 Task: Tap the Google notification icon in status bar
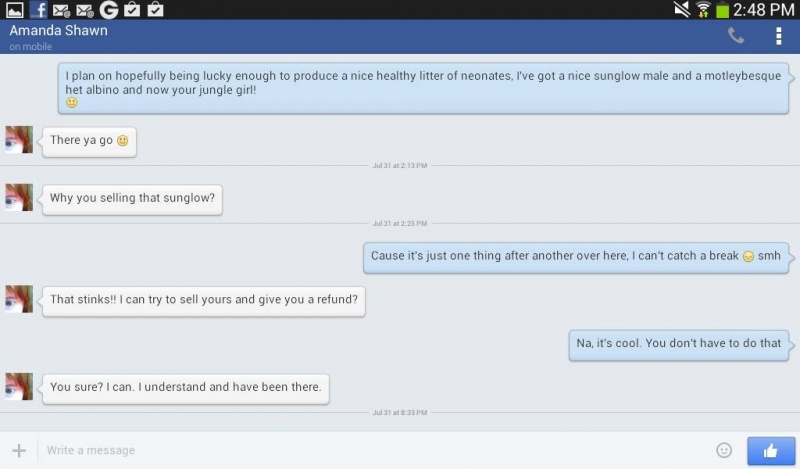(109, 9)
